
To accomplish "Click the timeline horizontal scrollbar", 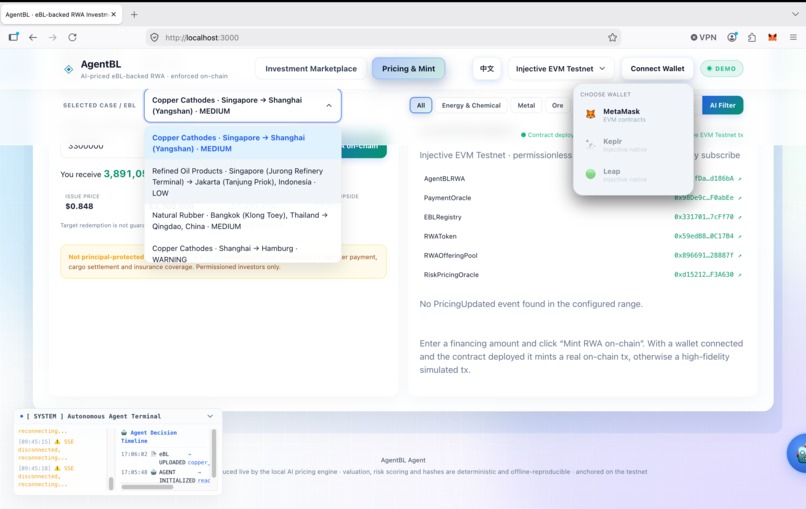I will click(x=147, y=486).
